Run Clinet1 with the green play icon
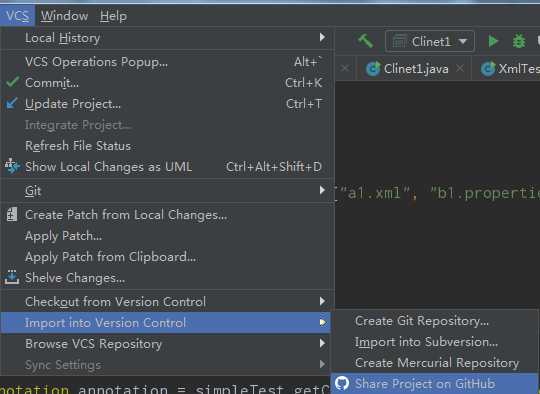Image resolution: width=540 pixels, height=394 pixels. coord(493,41)
